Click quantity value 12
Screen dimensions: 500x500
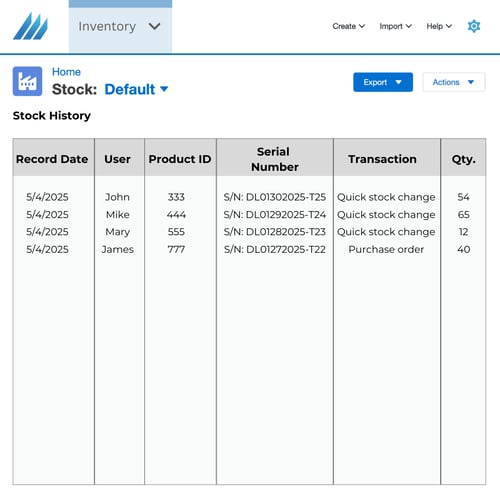point(463,232)
